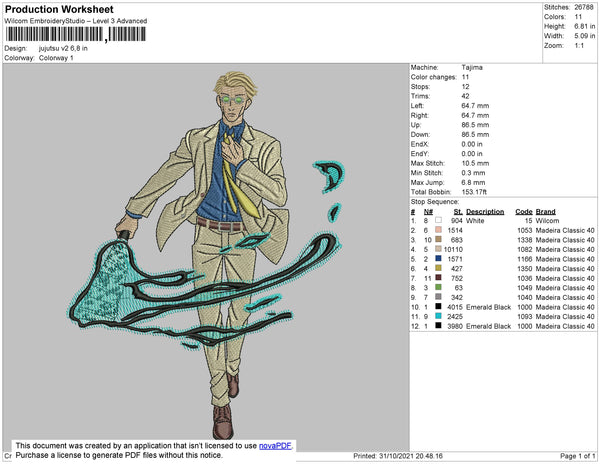Click the Colorway 1 value
The image size is (600, 464).
point(56,58)
